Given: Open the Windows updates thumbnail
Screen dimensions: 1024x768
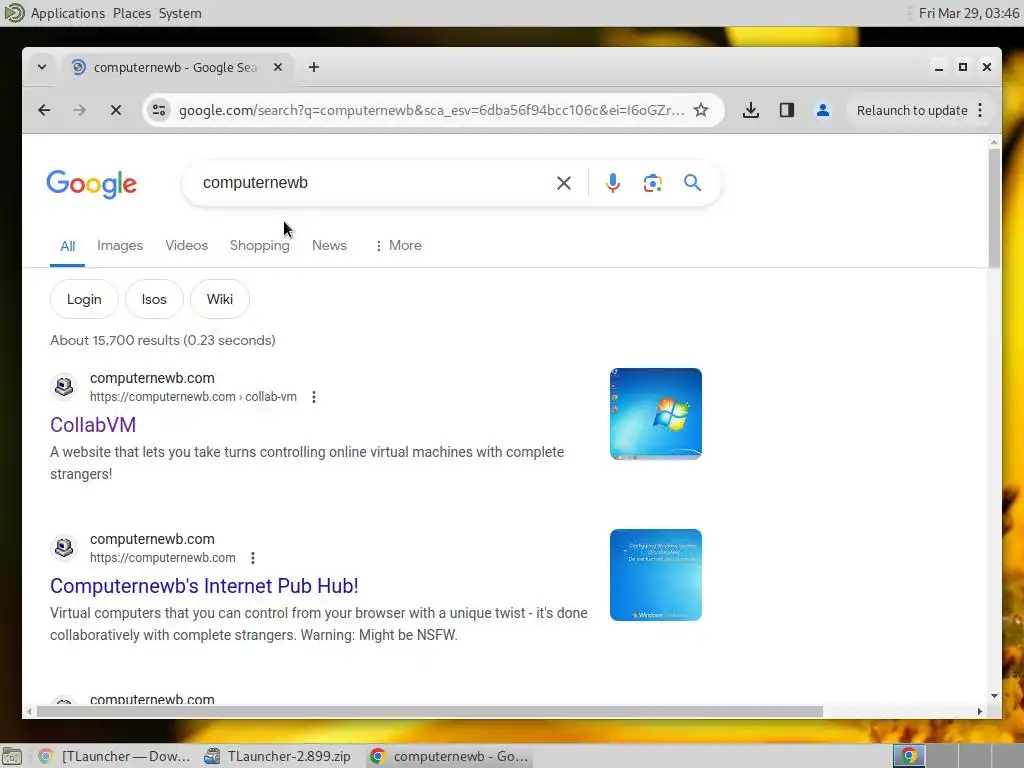Looking at the screenshot, I should tap(656, 575).
